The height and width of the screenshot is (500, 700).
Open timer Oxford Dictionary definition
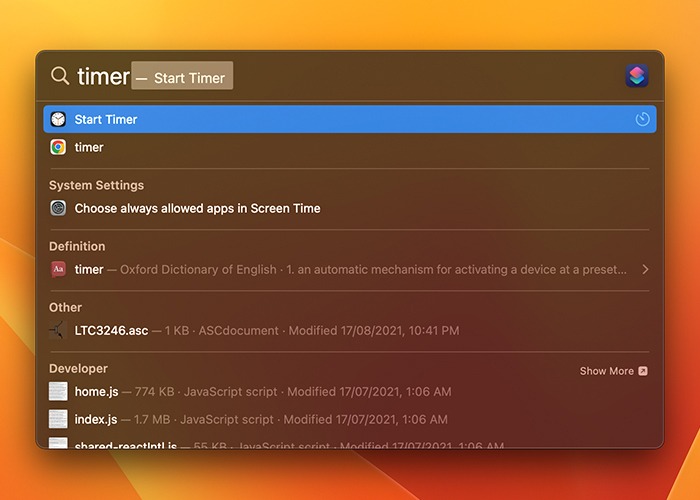point(350,269)
